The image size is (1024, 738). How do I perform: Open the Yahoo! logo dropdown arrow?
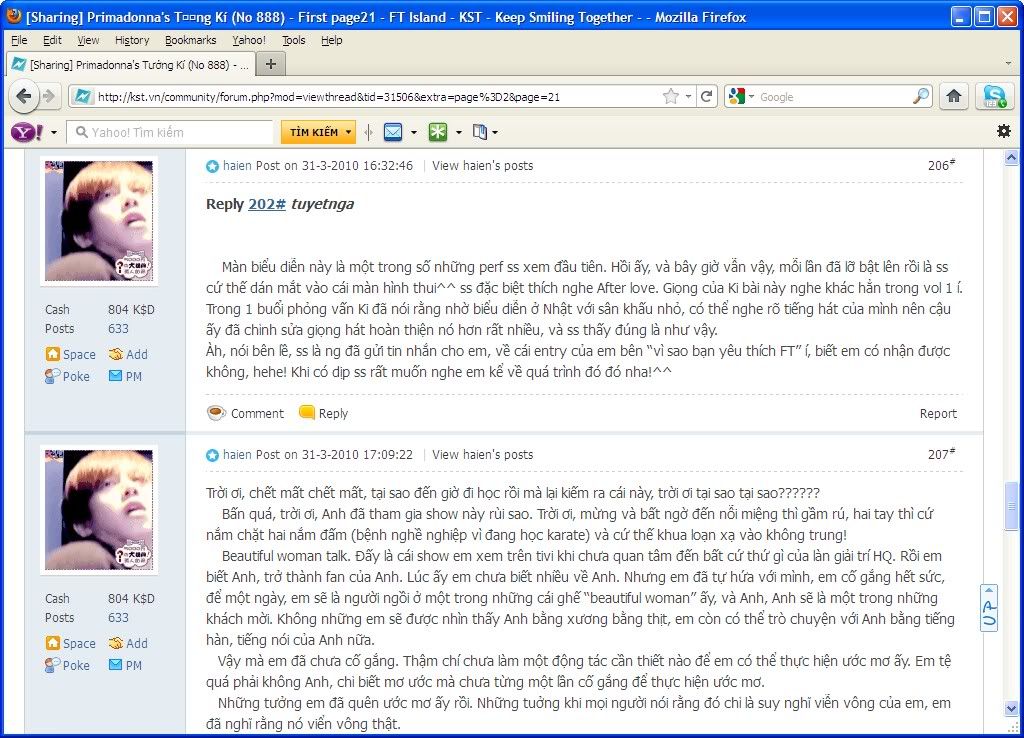tap(54, 133)
